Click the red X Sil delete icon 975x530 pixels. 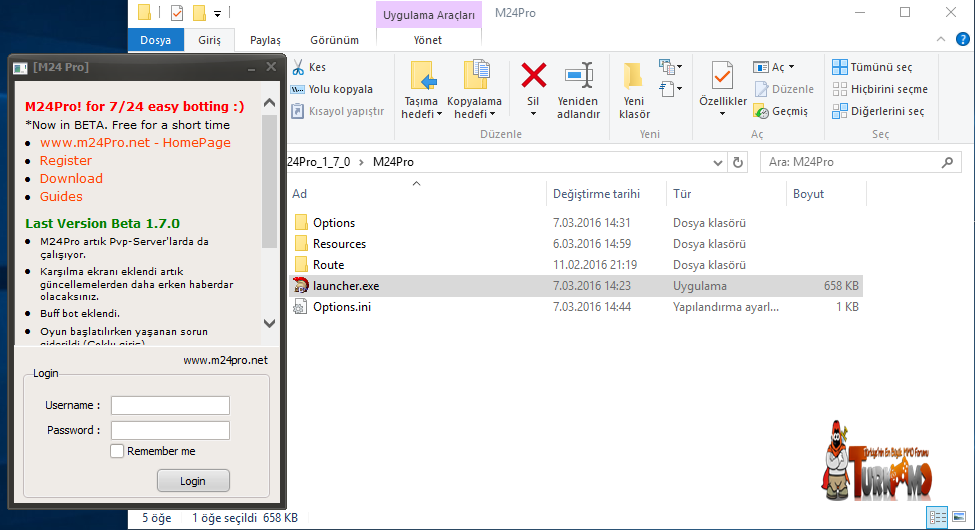[534, 75]
